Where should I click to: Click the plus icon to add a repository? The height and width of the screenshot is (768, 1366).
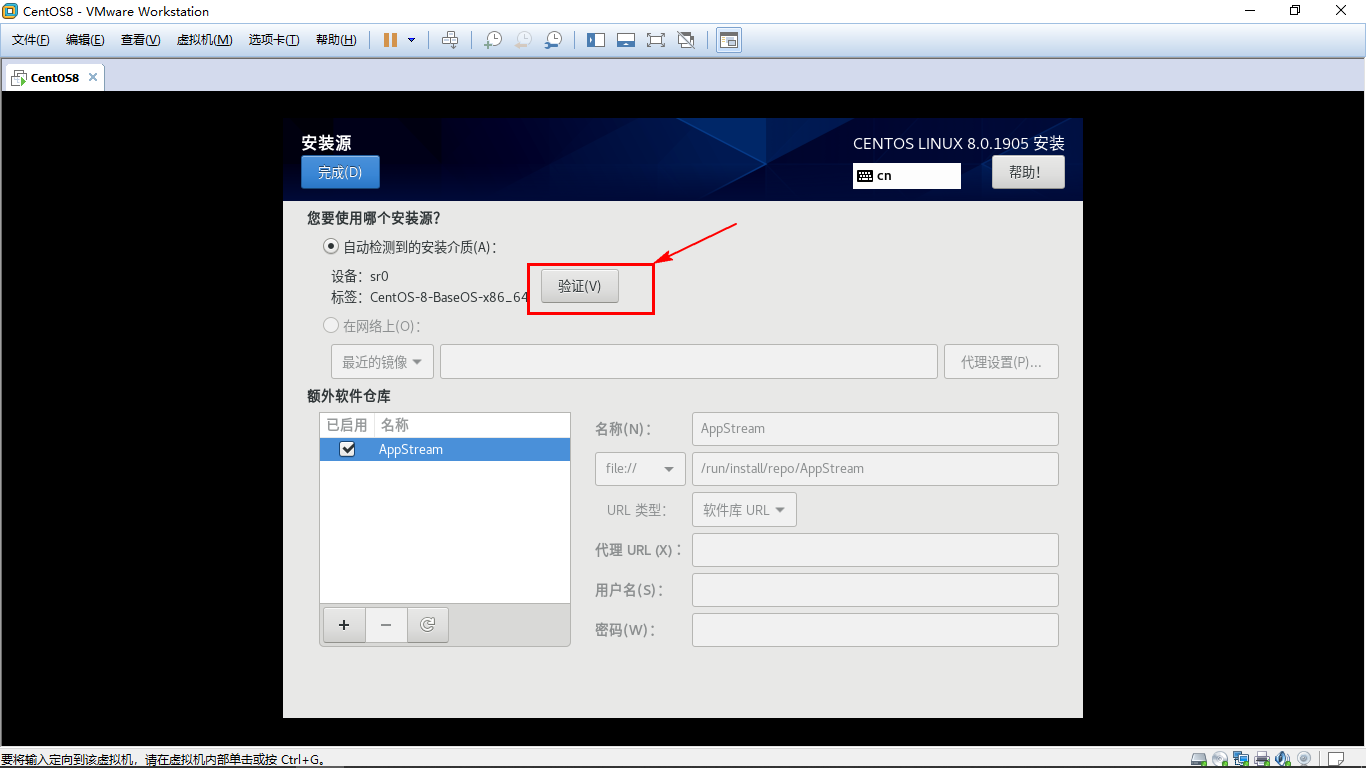344,625
